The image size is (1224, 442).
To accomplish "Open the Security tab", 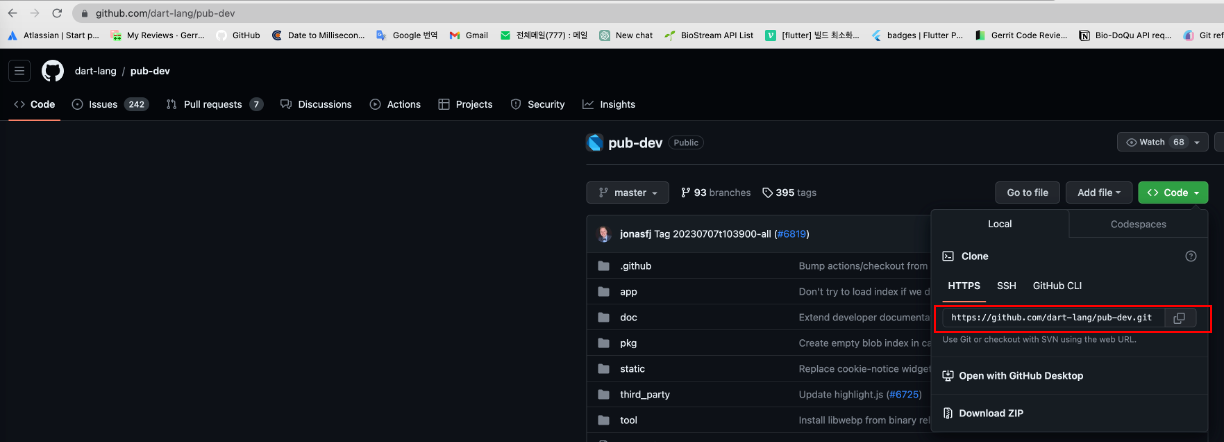I will (x=538, y=104).
